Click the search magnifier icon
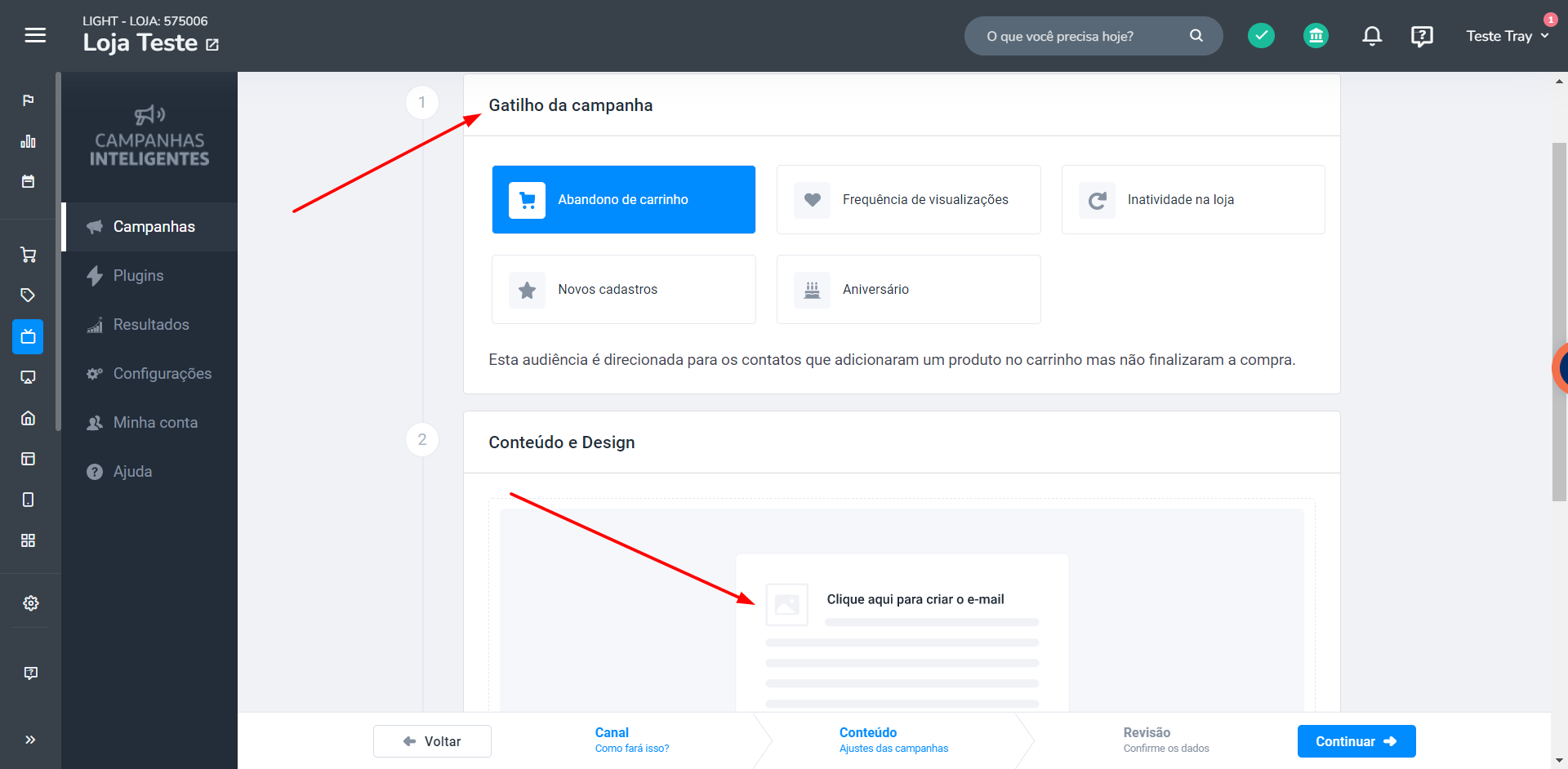This screenshot has width=1568, height=769. tap(1196, 36)
